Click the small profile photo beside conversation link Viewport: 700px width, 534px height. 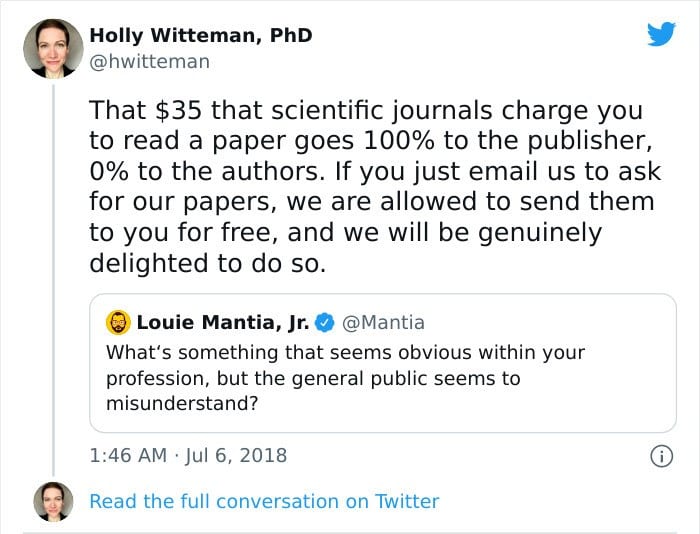point(53,501)
